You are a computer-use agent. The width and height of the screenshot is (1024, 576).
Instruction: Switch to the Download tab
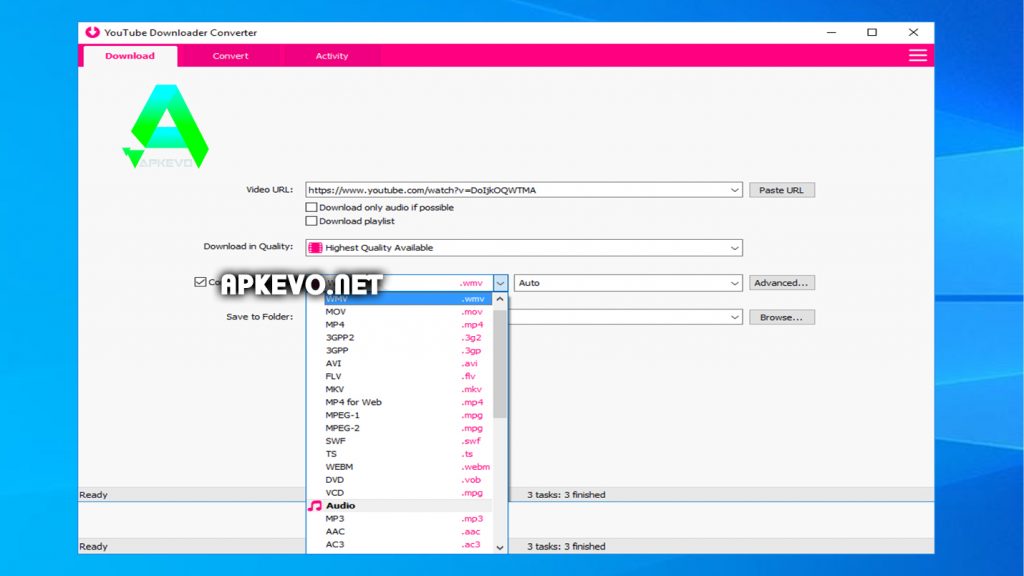click(x=130, y=56)
